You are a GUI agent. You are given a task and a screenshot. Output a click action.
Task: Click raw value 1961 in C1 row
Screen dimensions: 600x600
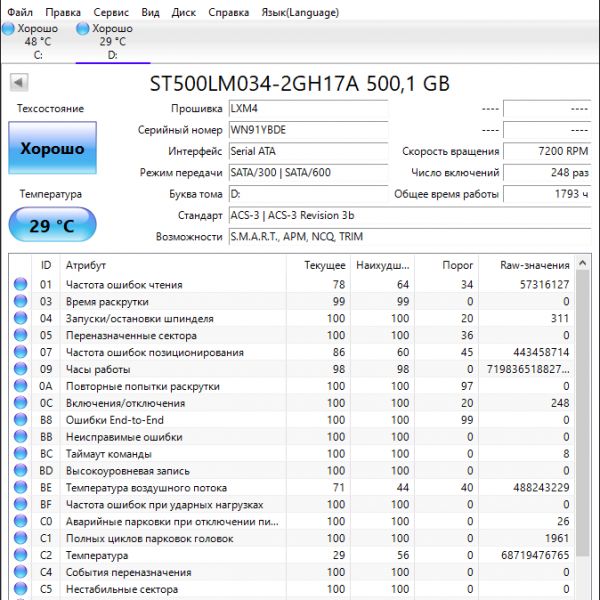(557, 538)
